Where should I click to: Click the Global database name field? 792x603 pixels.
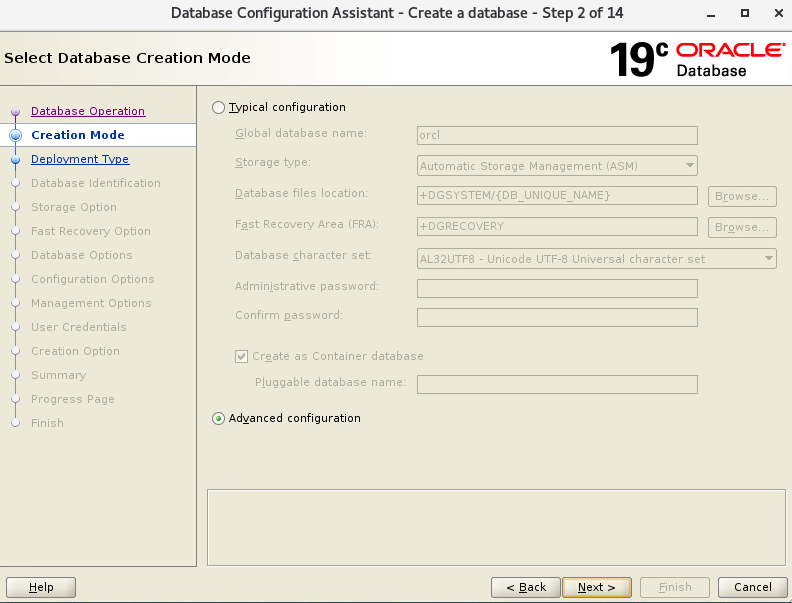click(x=557, y=136)
